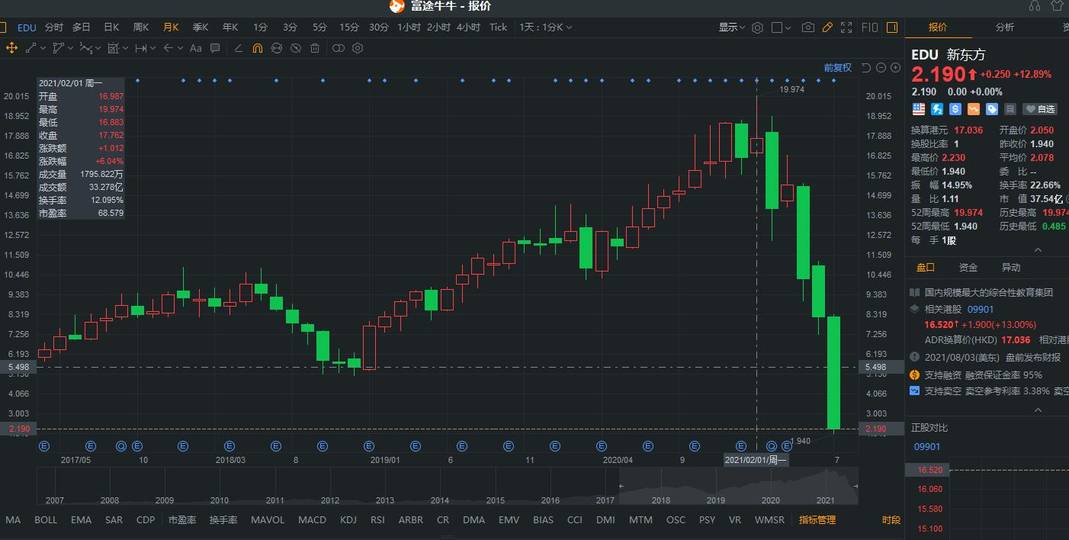Click the 时段 button at bottom right
The width and height of the screenshot is (1069, 540).
[891, 520]
